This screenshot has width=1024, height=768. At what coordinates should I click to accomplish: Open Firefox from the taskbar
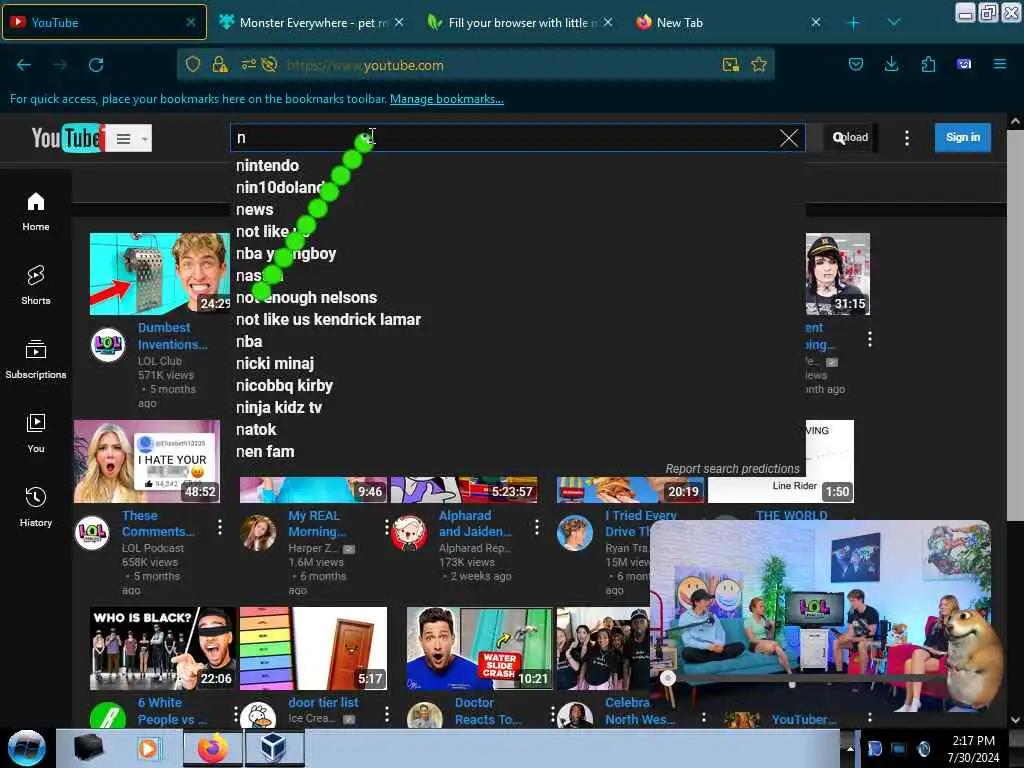pos(213,748)
